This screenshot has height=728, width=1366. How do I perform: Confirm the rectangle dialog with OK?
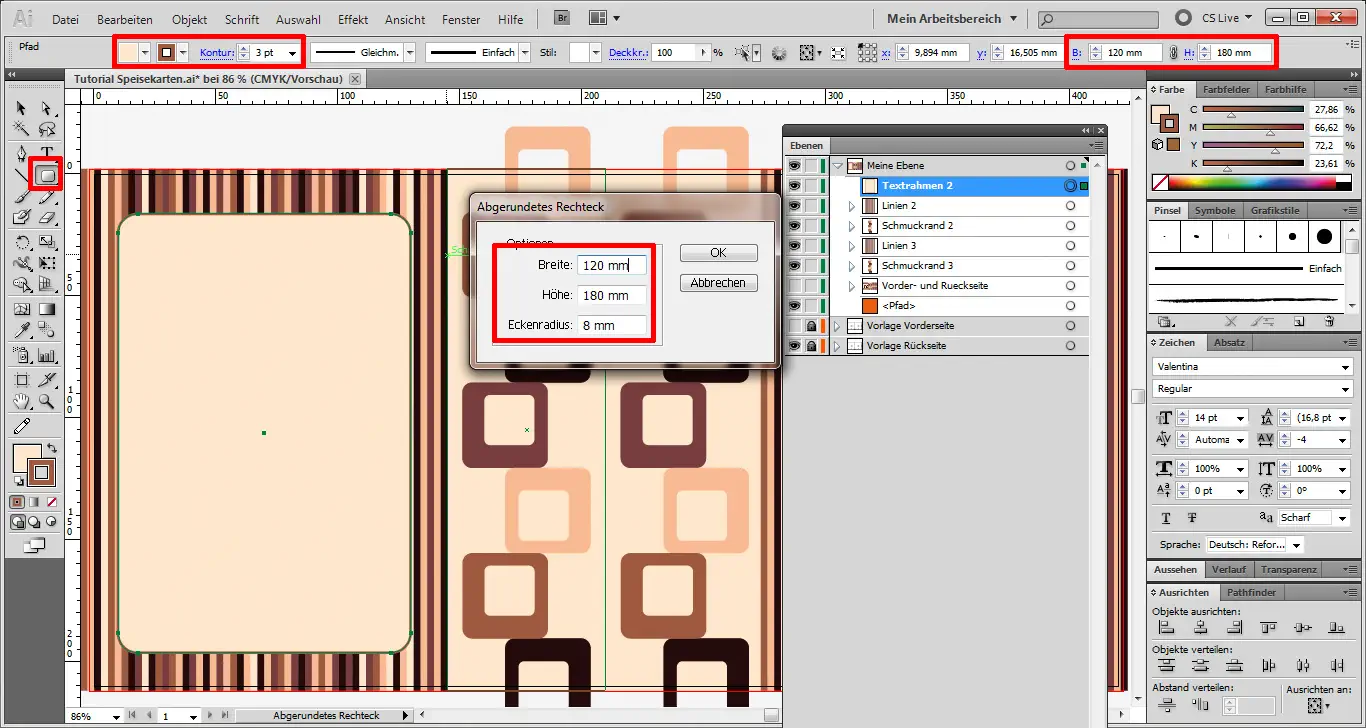pyautogui.click(x=717, y=252)
